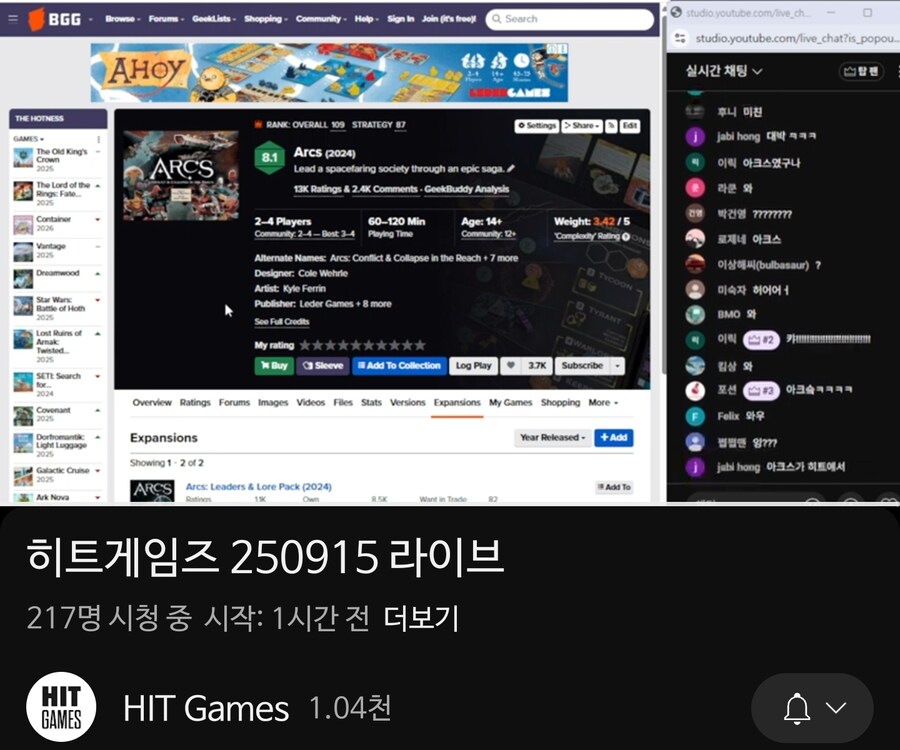Click the Add To Collection button
900x750 pixels.
coord(399,366)
